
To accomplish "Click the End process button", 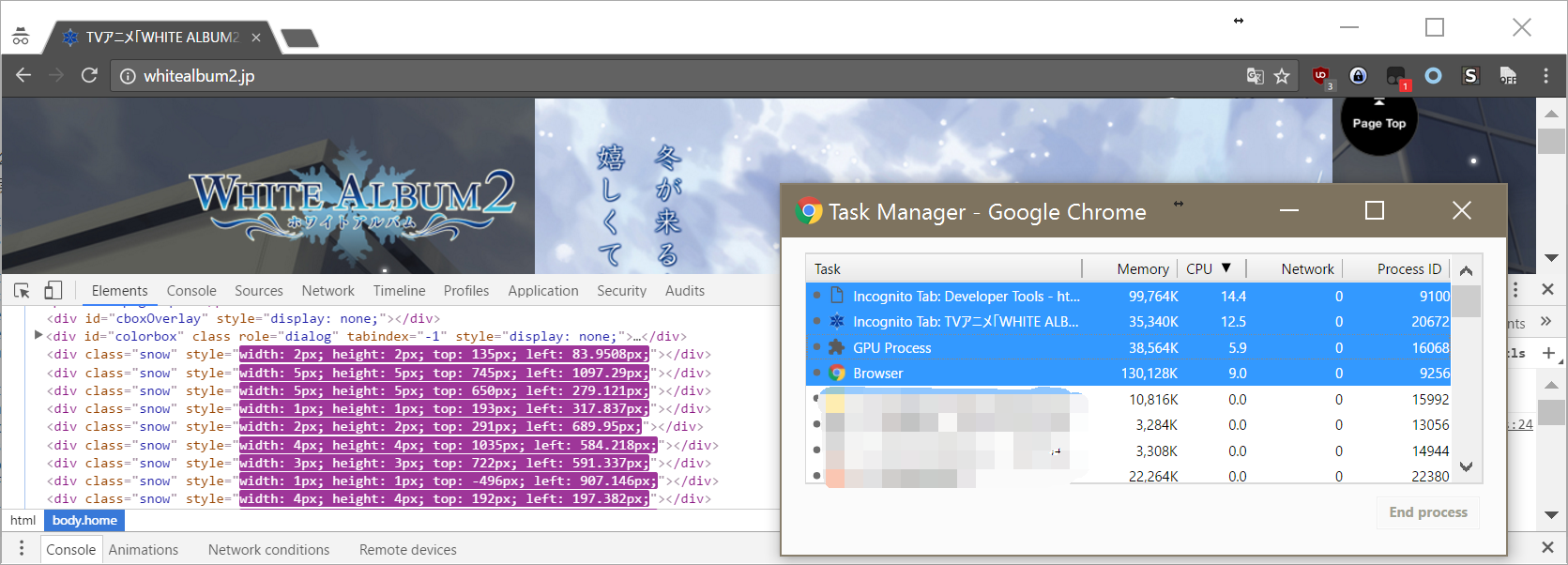I will click(1428, 512).
